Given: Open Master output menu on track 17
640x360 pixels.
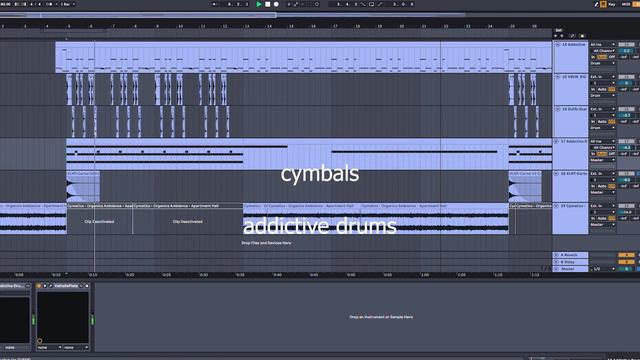Looking at the screenshot, I should (602, 160).
